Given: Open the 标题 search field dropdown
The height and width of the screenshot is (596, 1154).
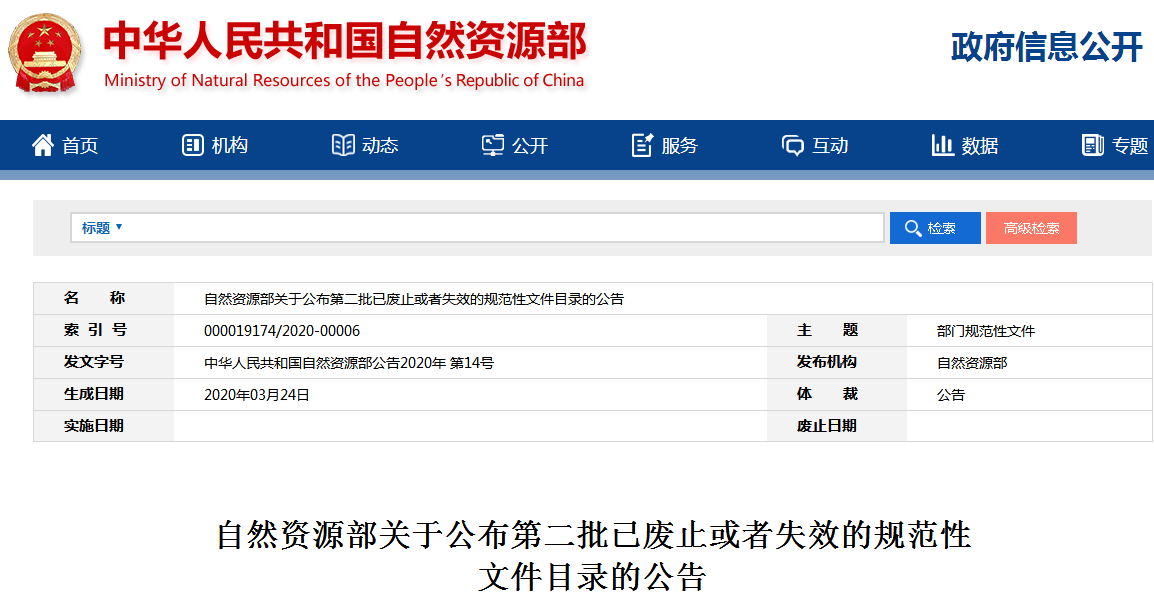Looking at the screenshot, I should point(102,228).
